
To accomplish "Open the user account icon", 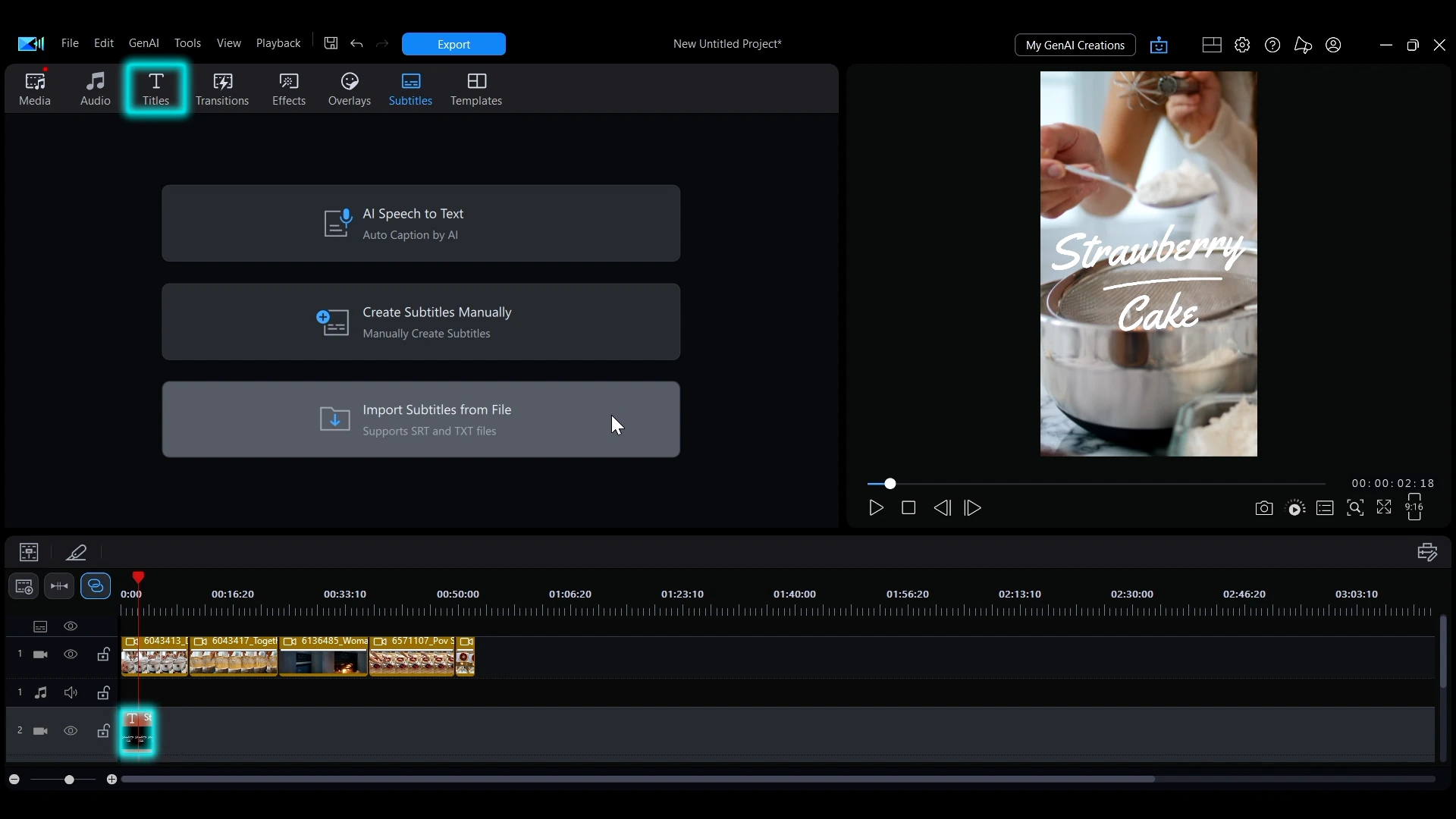I will point(1333,45).
